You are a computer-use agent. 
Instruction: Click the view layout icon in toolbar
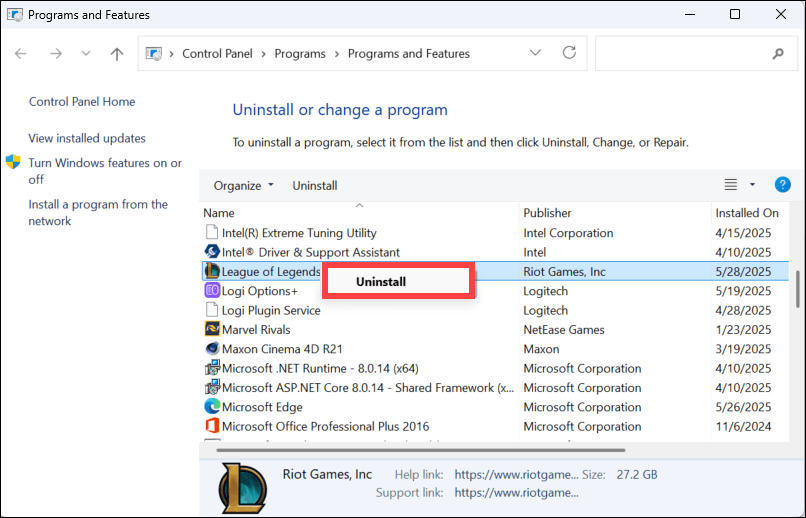coord(730,185)
